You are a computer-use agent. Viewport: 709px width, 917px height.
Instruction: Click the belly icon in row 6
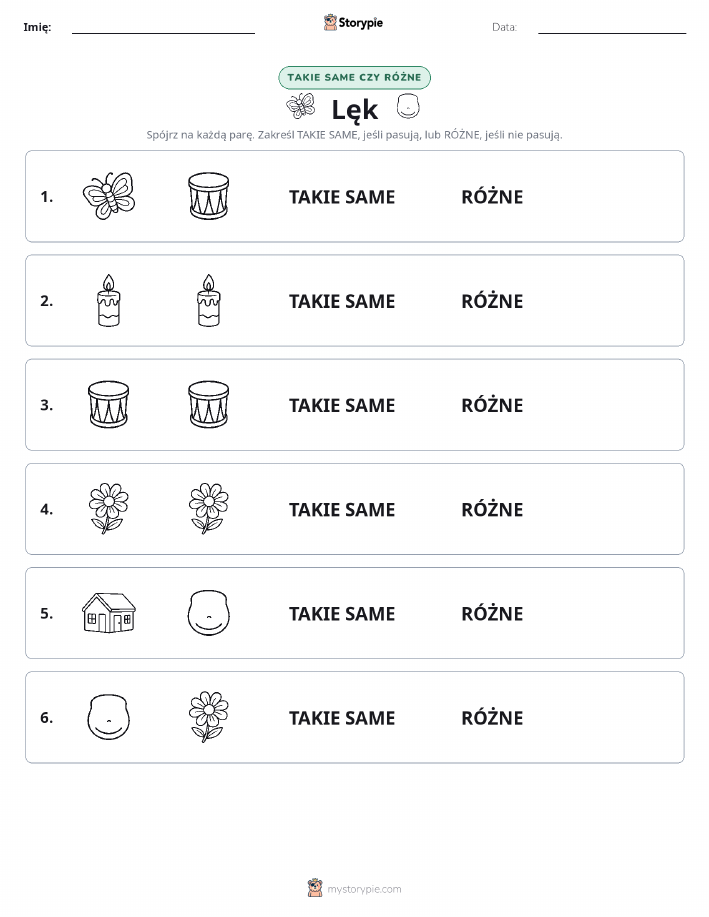click(109, 716)
